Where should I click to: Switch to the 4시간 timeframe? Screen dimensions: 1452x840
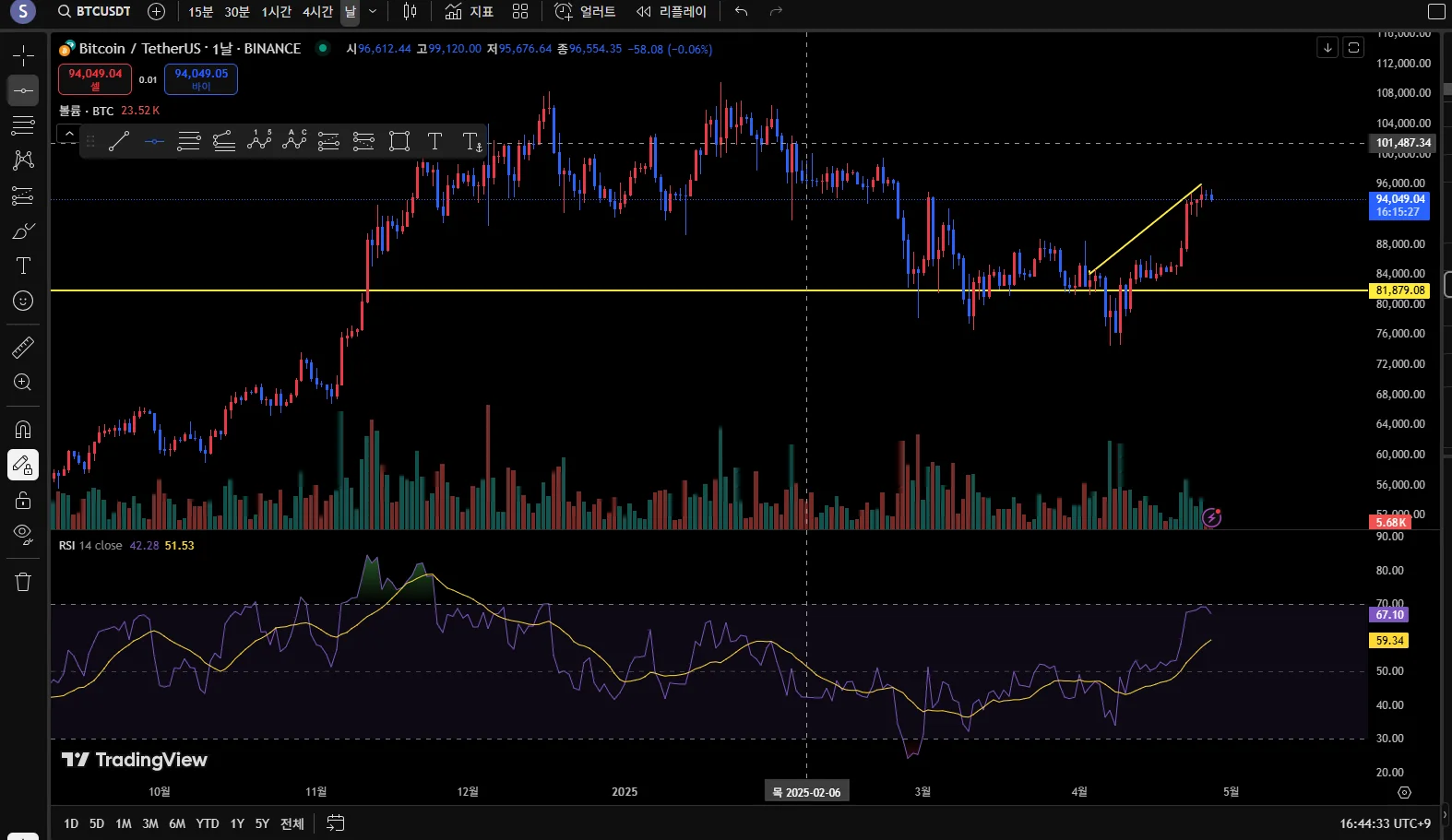317,12
